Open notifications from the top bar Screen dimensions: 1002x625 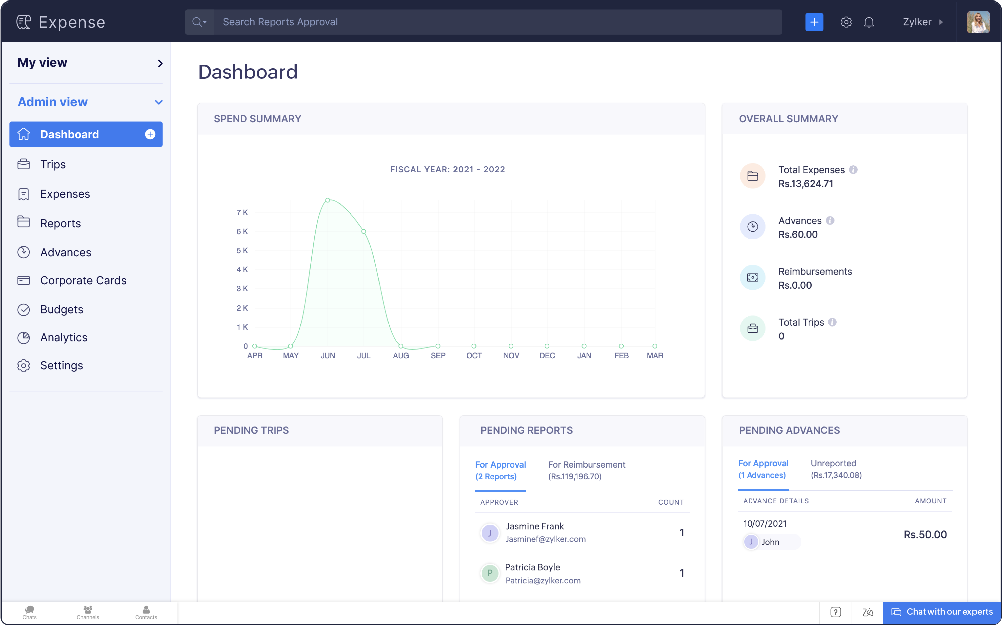pos(869,21)
